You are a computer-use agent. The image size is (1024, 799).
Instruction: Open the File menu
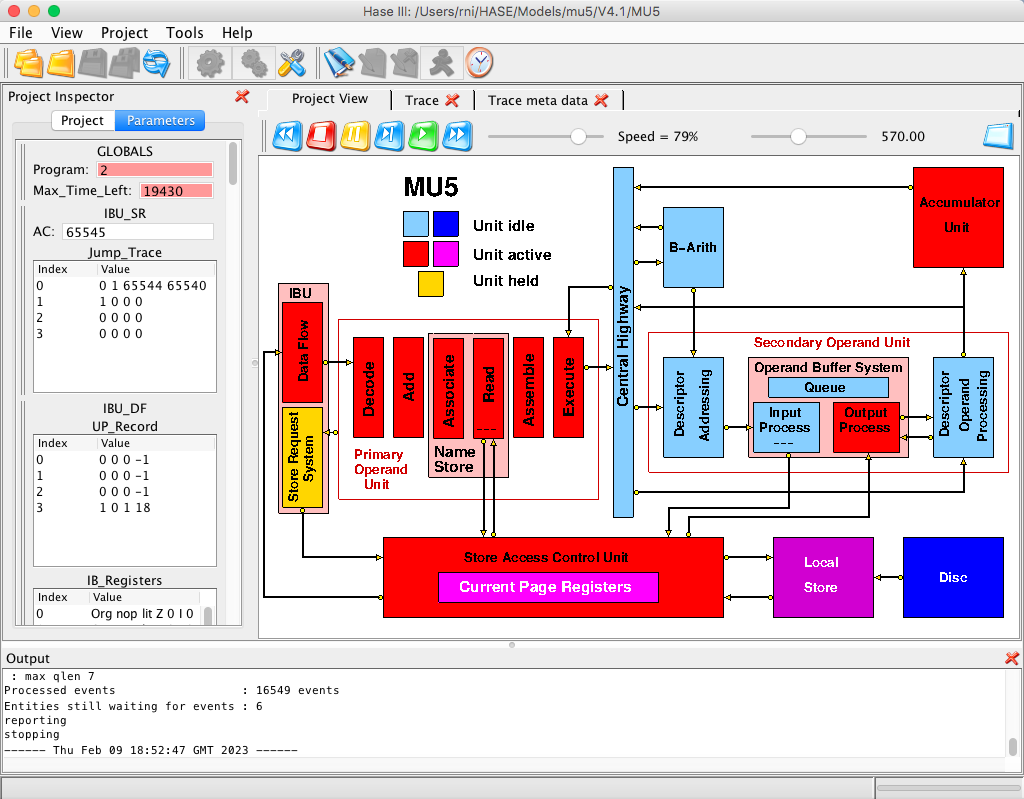pyautogui.click(x=21, y=33)
